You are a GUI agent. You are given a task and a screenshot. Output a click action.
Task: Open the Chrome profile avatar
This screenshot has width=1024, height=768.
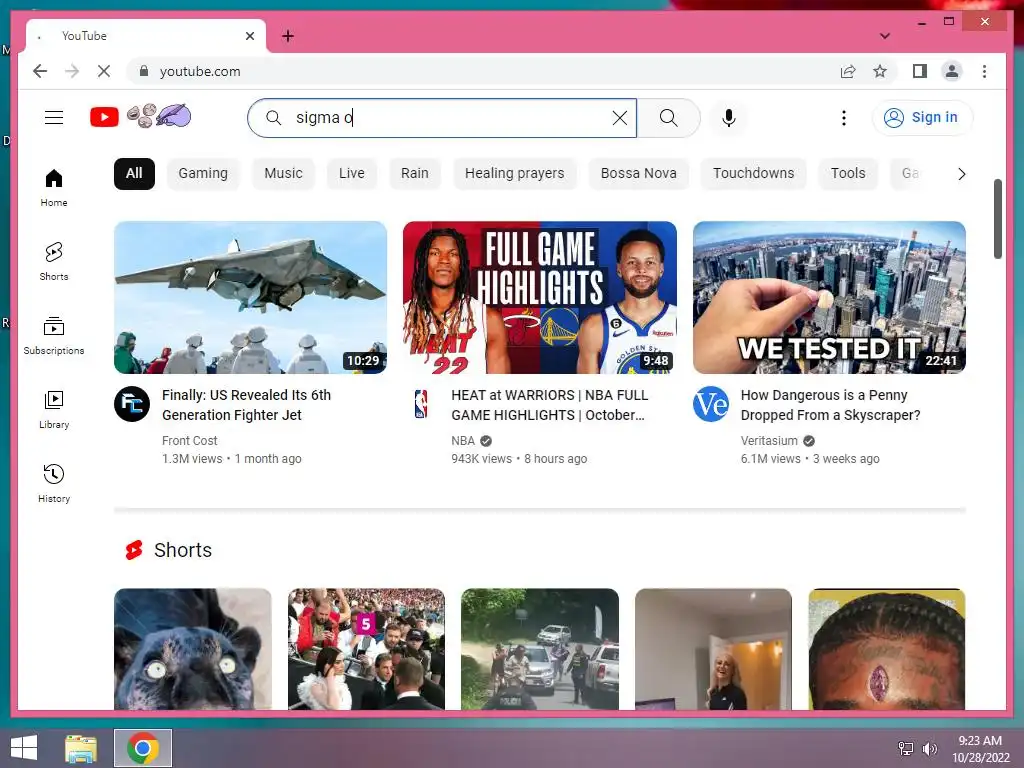pyautogui.click(x=952, y=71)
